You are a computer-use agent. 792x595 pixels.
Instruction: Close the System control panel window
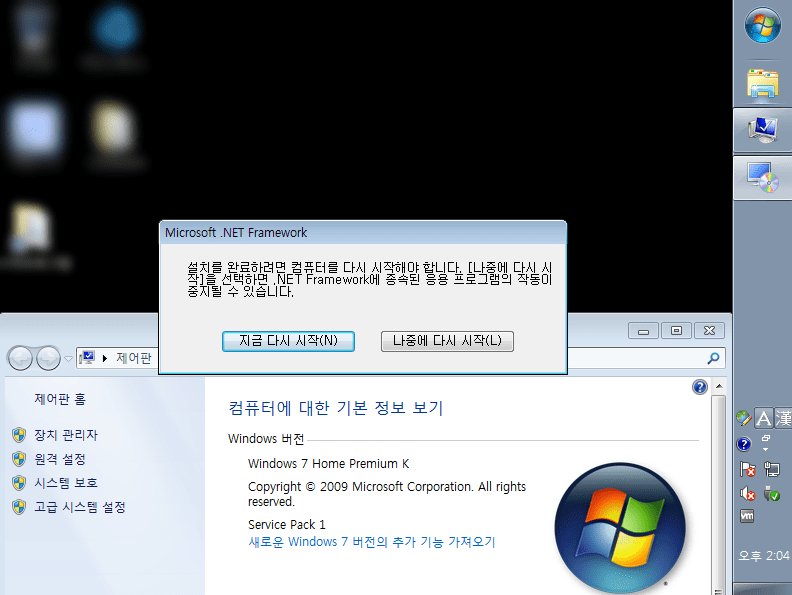pyautogui.click(x=709, y=331)
